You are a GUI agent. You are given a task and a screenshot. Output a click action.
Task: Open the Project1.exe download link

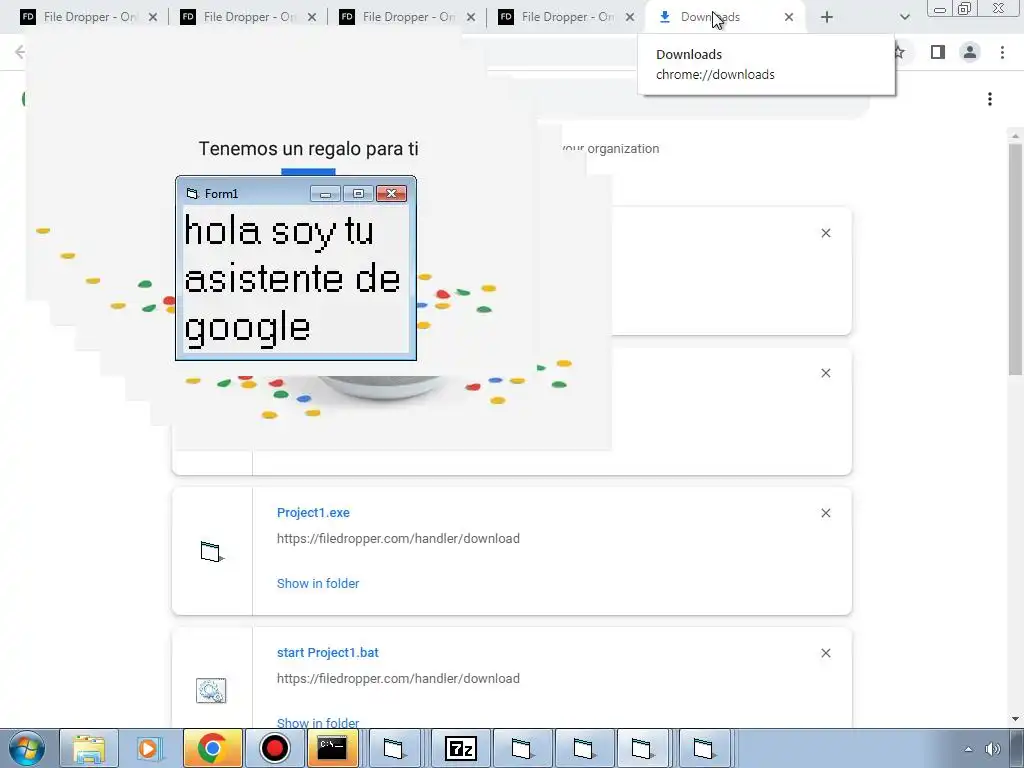pyautogui.click(x=313, y=513)
